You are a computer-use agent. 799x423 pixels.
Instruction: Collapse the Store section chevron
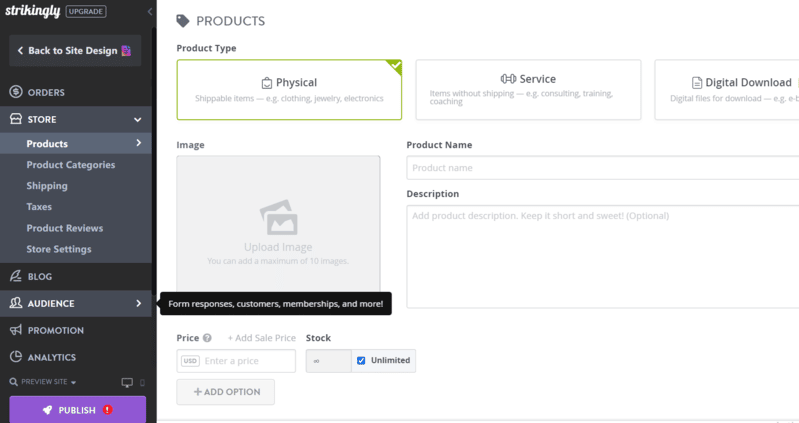coord(138,119)
